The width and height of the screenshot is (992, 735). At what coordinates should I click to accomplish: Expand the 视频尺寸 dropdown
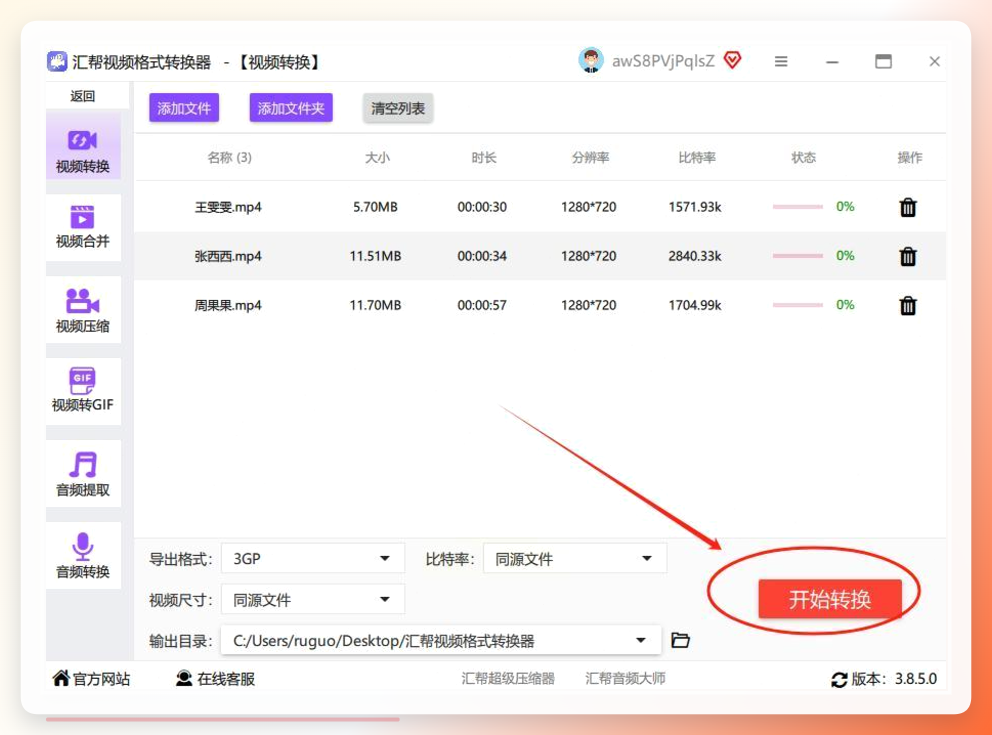pyautogui.click(x=313, y=600)
